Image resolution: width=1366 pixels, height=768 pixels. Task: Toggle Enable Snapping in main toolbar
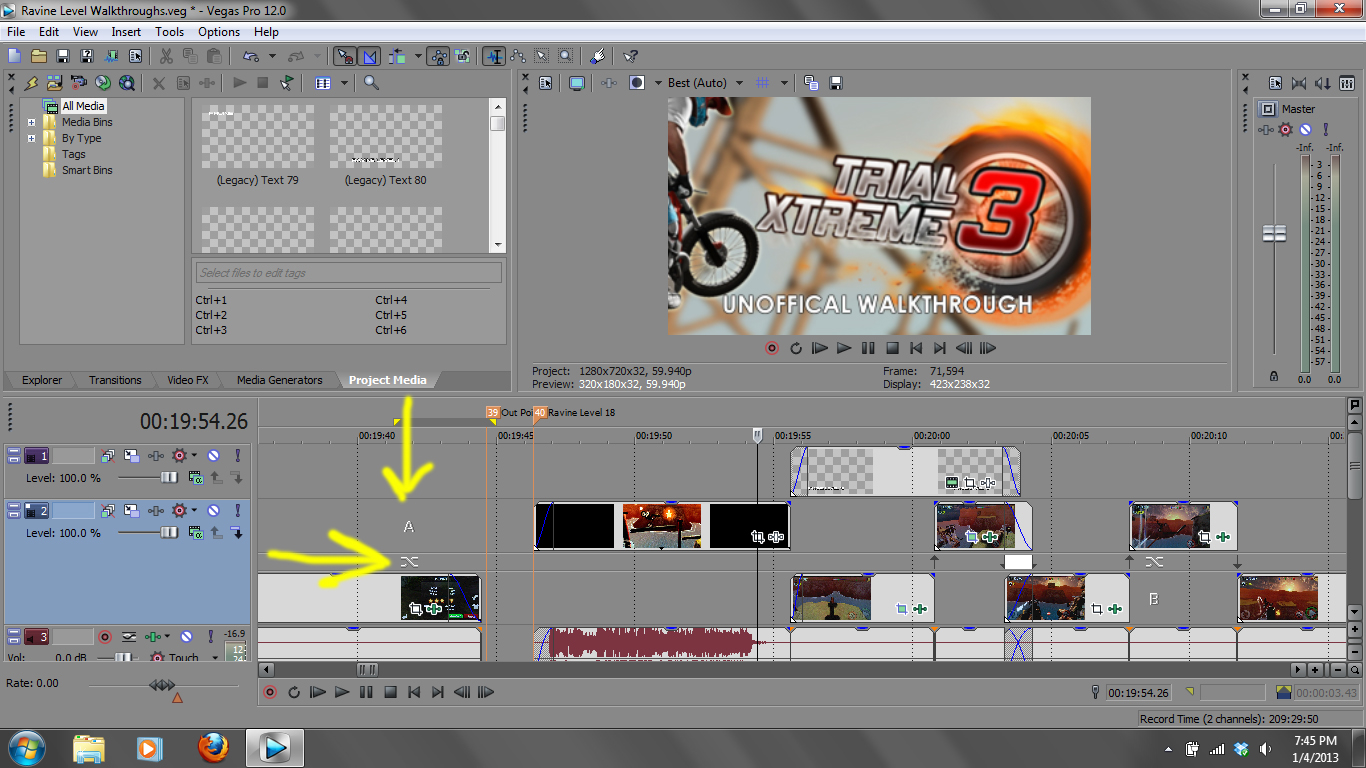point(343,56)
